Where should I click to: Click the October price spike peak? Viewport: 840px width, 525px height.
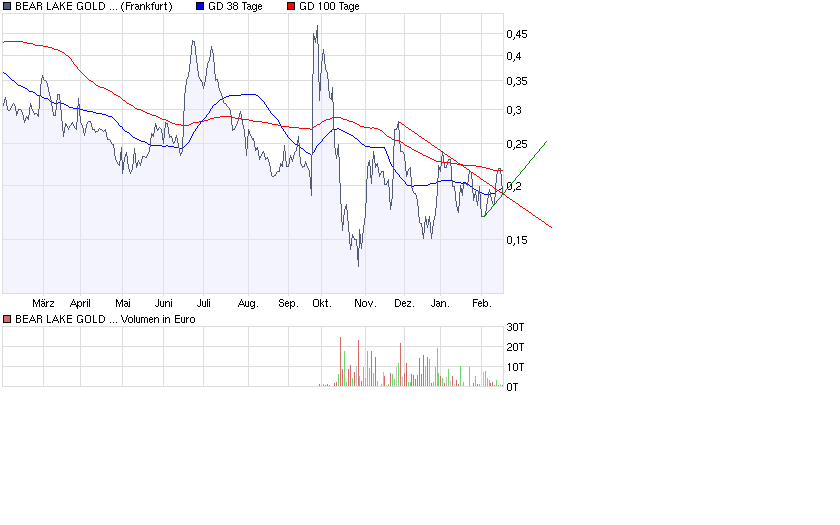tap(317, 26)
